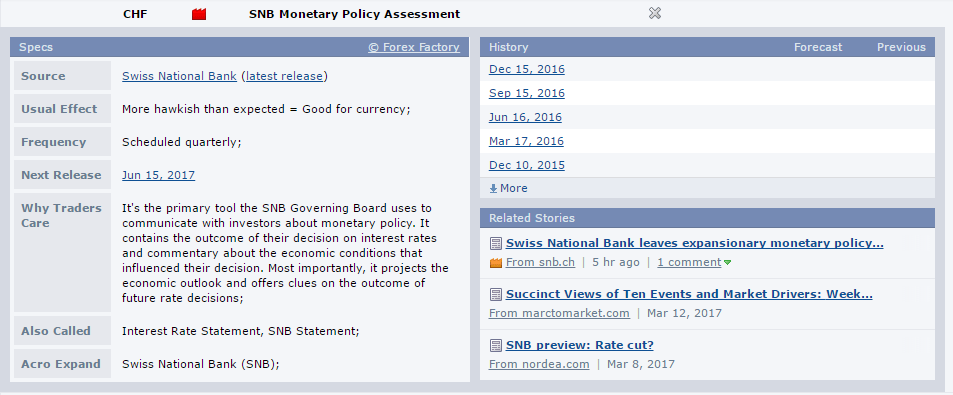Image resolution: width=953 pixels, height=395 pixels.
Task: Open the Swiss National Bank source link
Action: pos(179,76)
